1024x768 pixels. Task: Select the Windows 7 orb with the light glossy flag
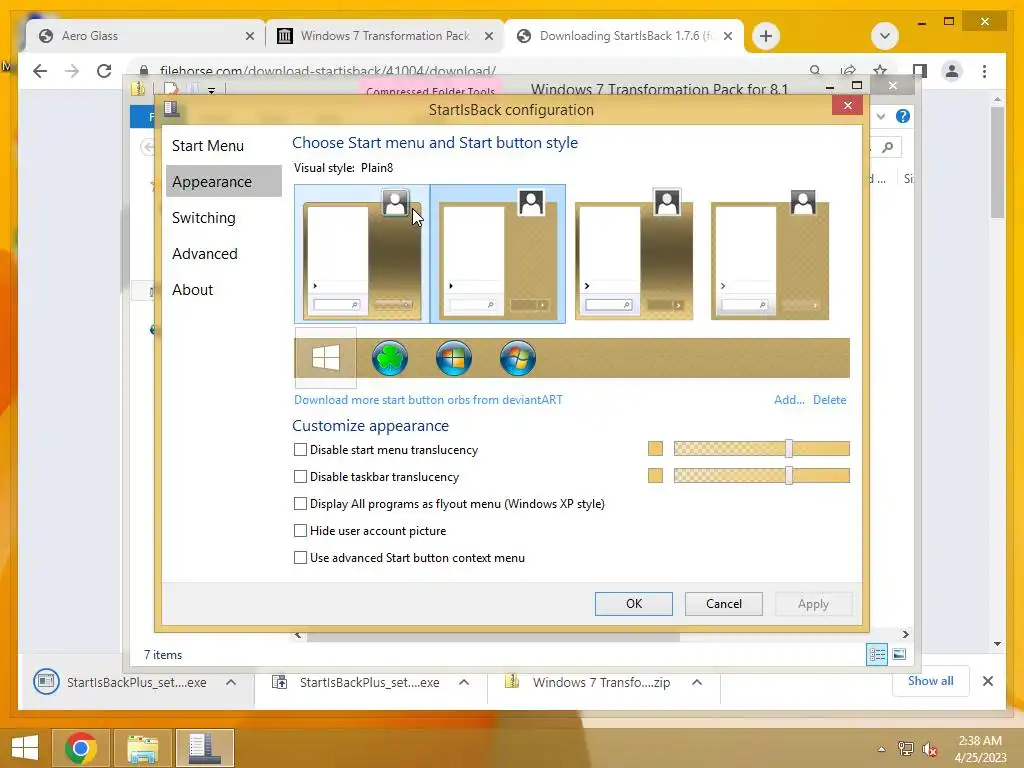[x=518, y=358]
